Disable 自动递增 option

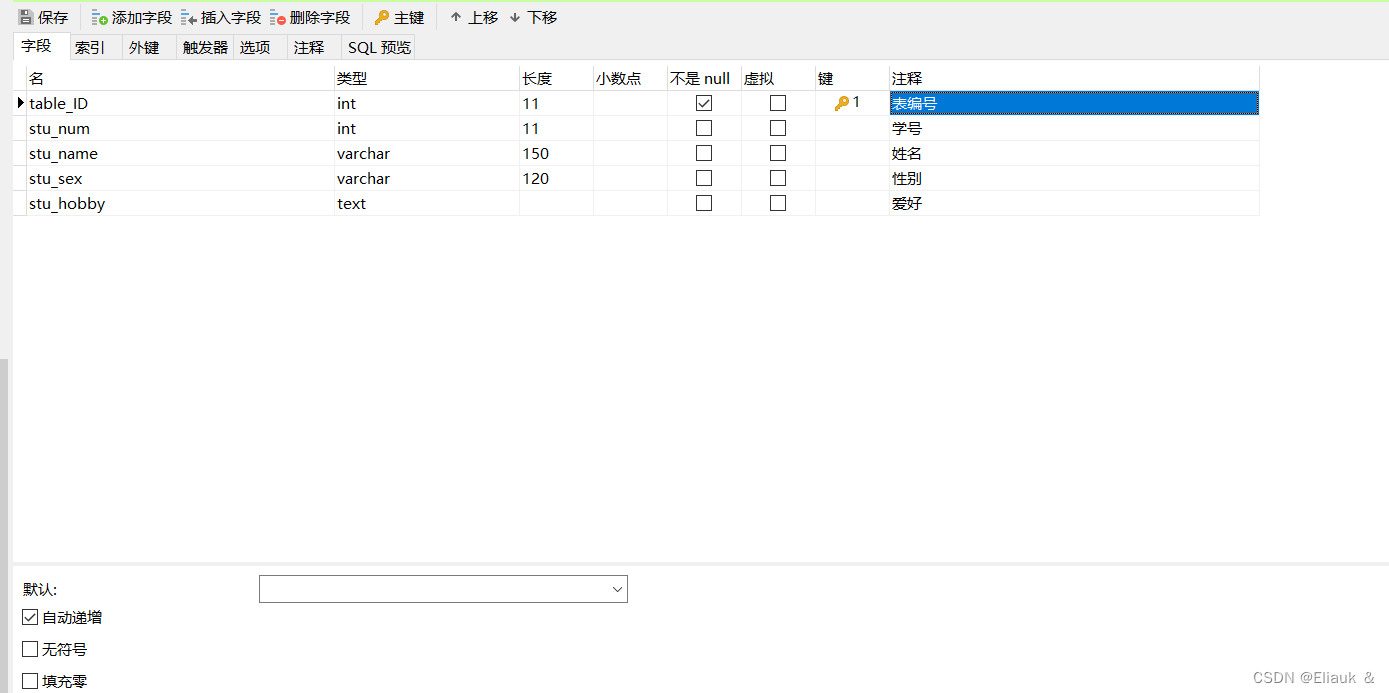(x=30, y=616)
